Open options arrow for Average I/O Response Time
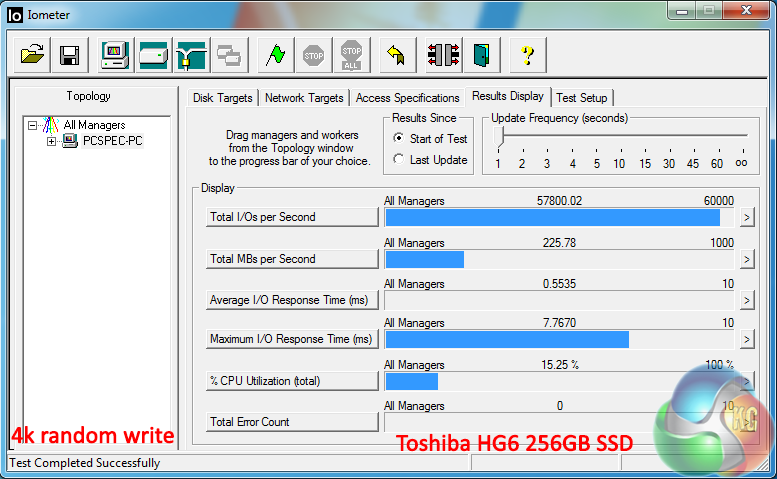 747,300
